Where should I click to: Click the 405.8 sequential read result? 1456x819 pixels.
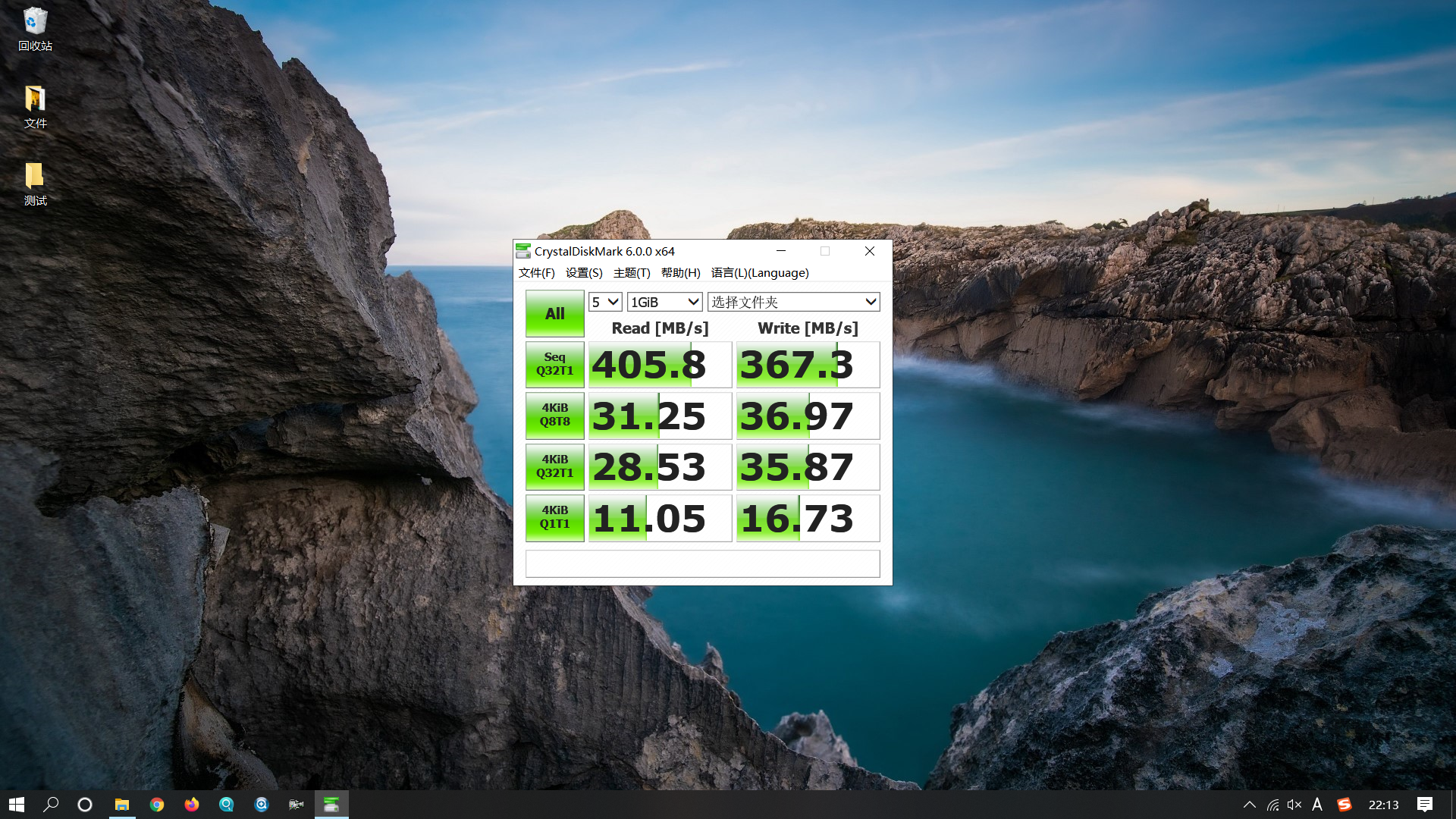click(x=660, y=365)
